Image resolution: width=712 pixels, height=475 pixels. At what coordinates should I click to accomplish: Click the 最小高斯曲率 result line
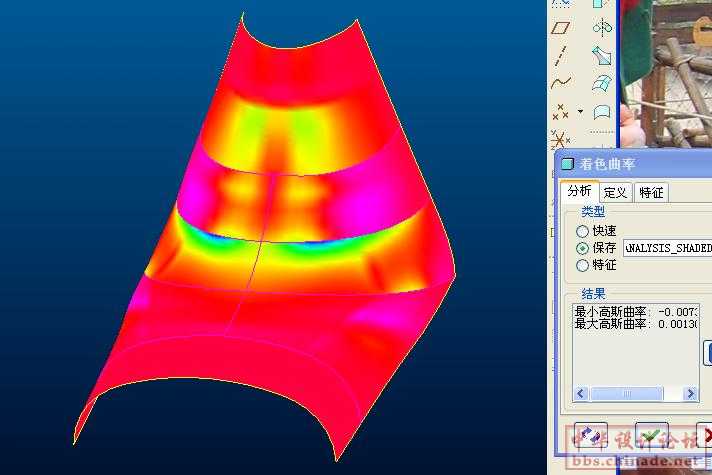pyautogui.click(x=636, y=312)
